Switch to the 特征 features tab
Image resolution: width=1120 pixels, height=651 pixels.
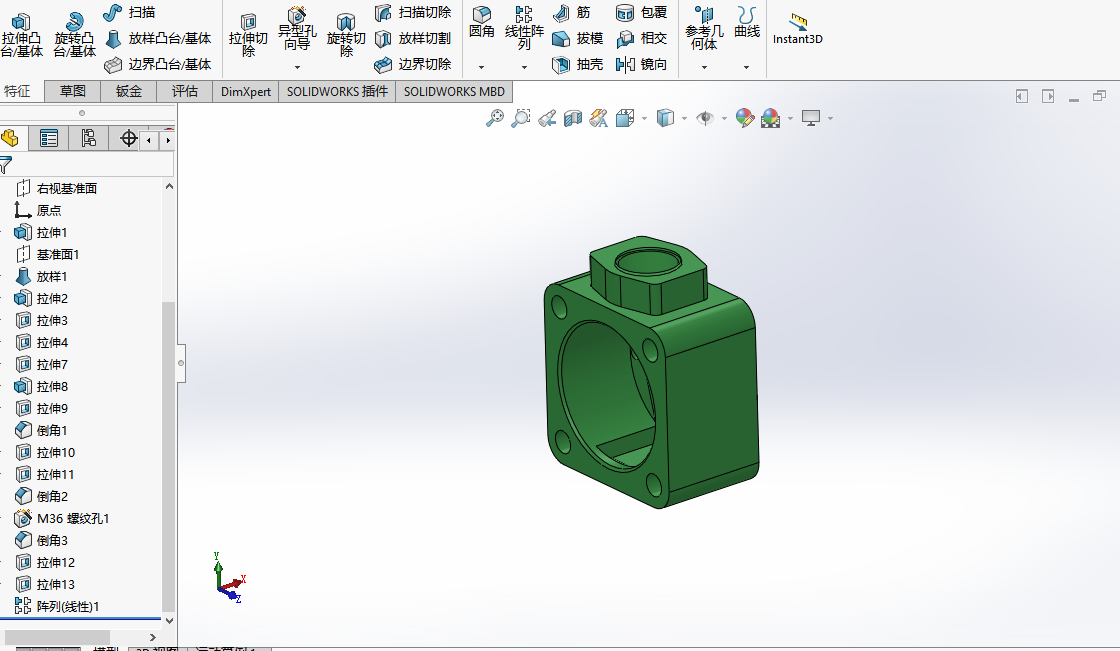18,91
